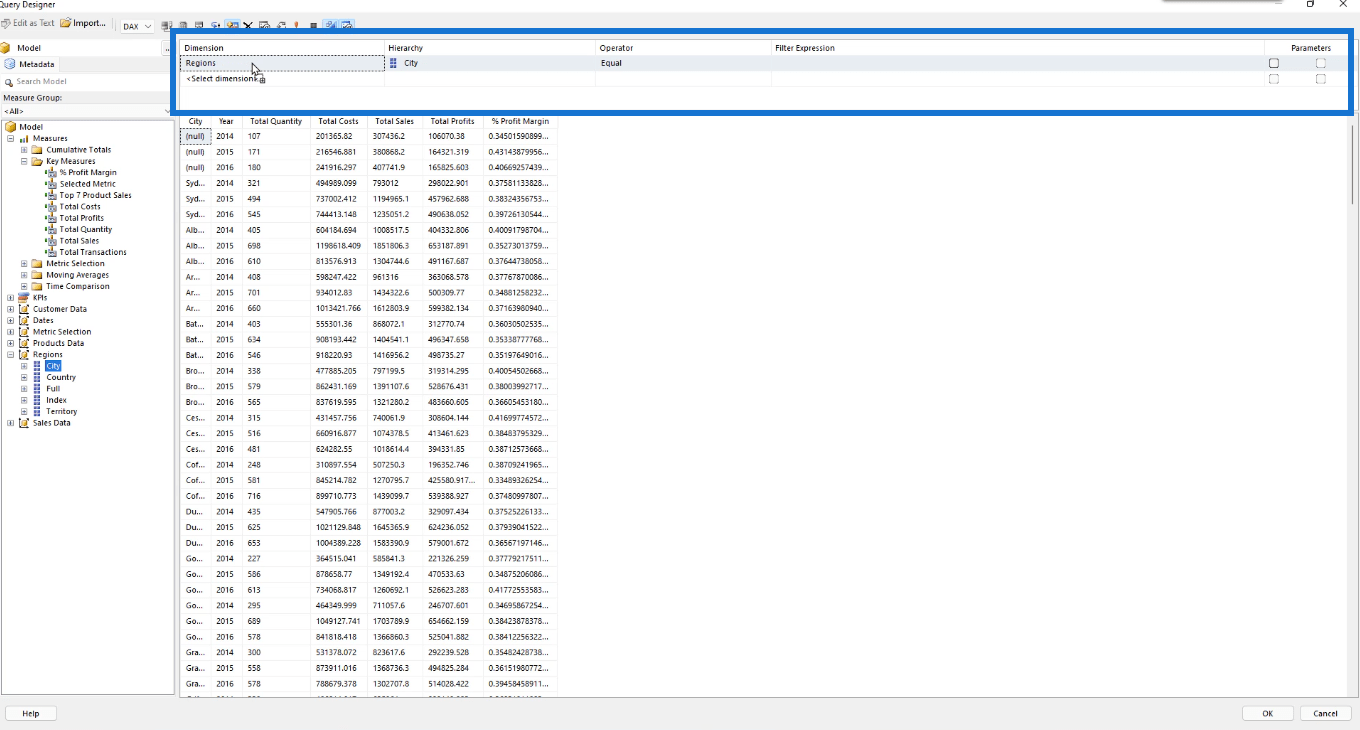
Task: Click the Delete (X) toolbar icon
Action: (x=248, y=26)
